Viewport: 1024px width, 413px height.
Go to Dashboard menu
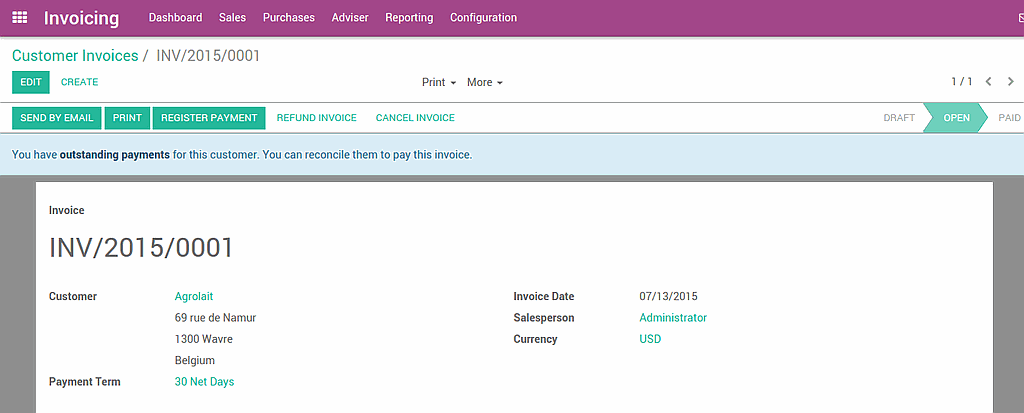175,18
